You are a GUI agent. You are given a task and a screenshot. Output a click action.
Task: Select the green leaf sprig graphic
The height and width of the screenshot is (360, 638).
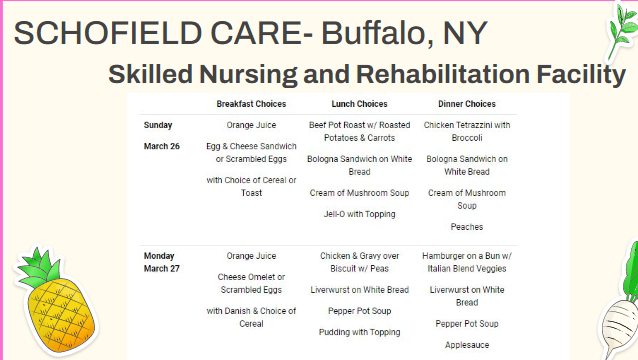coord(623,31)
